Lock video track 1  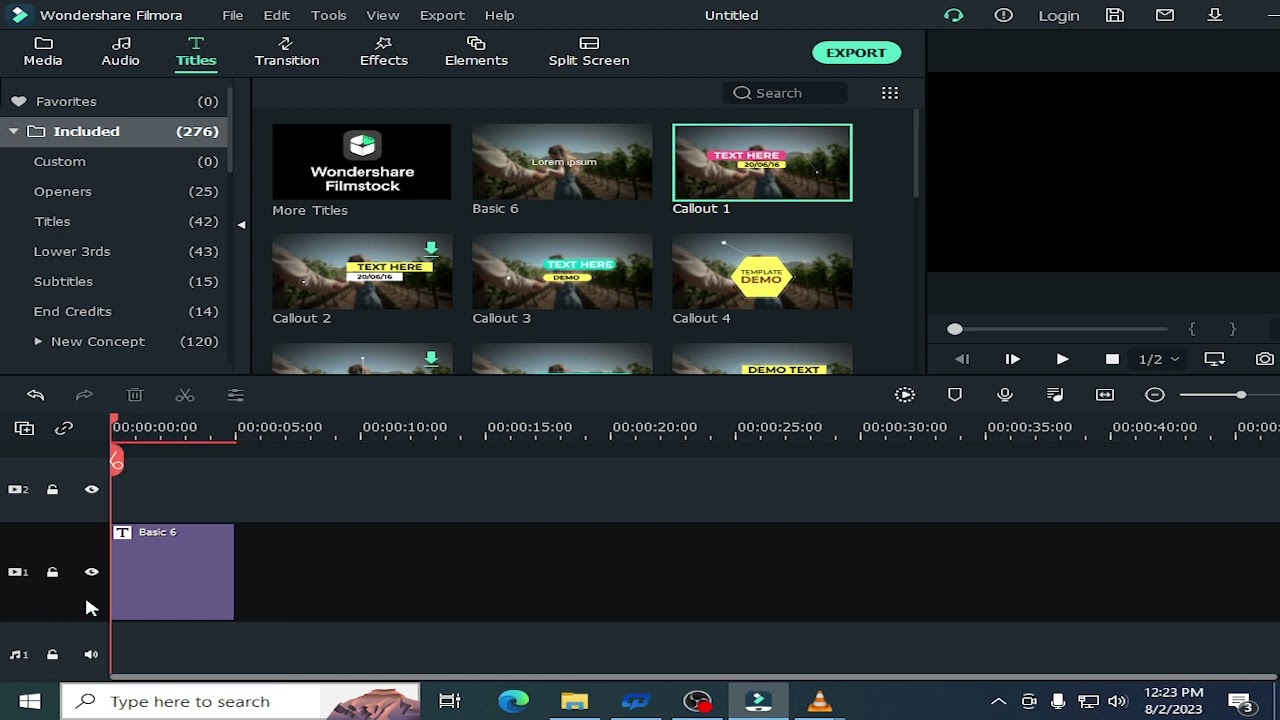click(x=52, y=572)
